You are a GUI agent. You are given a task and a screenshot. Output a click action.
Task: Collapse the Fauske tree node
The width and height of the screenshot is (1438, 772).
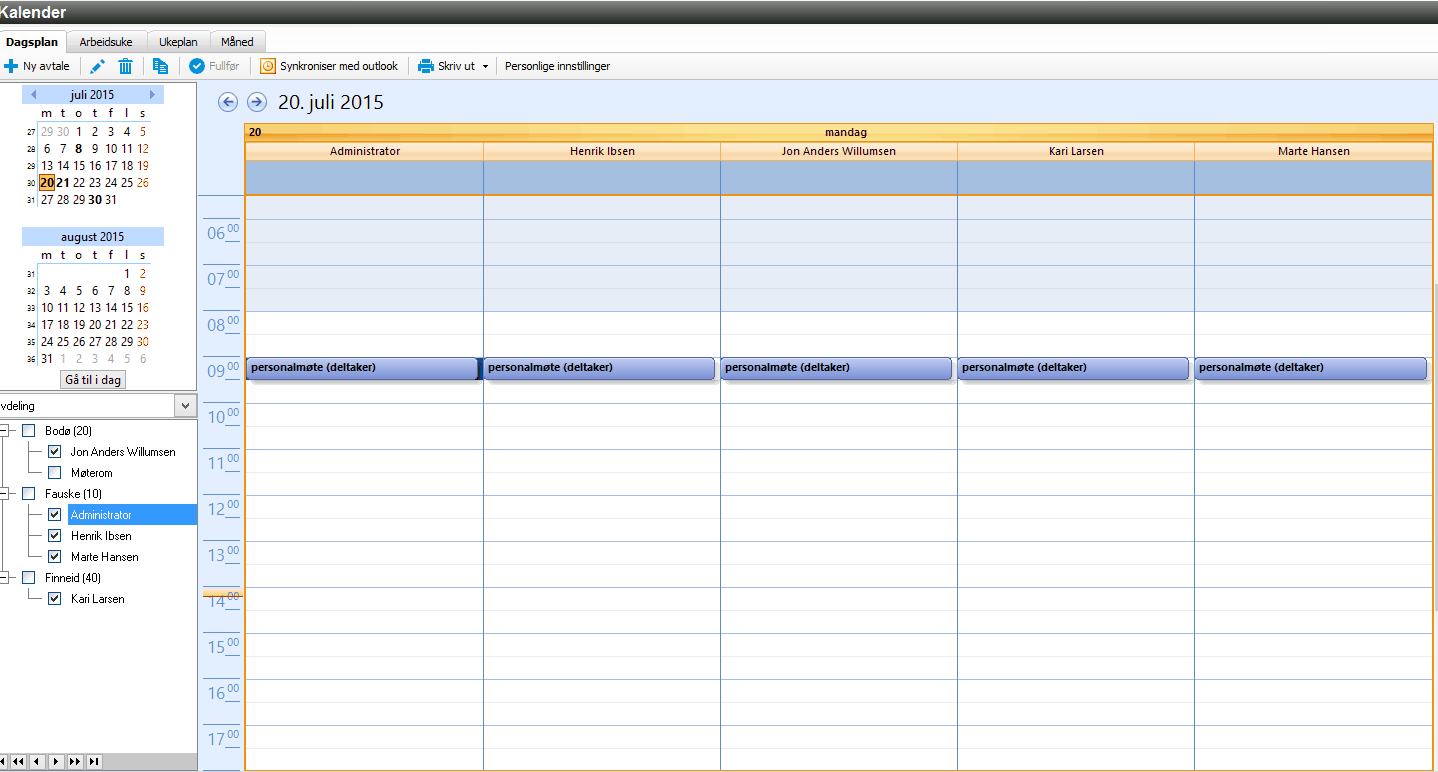[x=4, y=494]
